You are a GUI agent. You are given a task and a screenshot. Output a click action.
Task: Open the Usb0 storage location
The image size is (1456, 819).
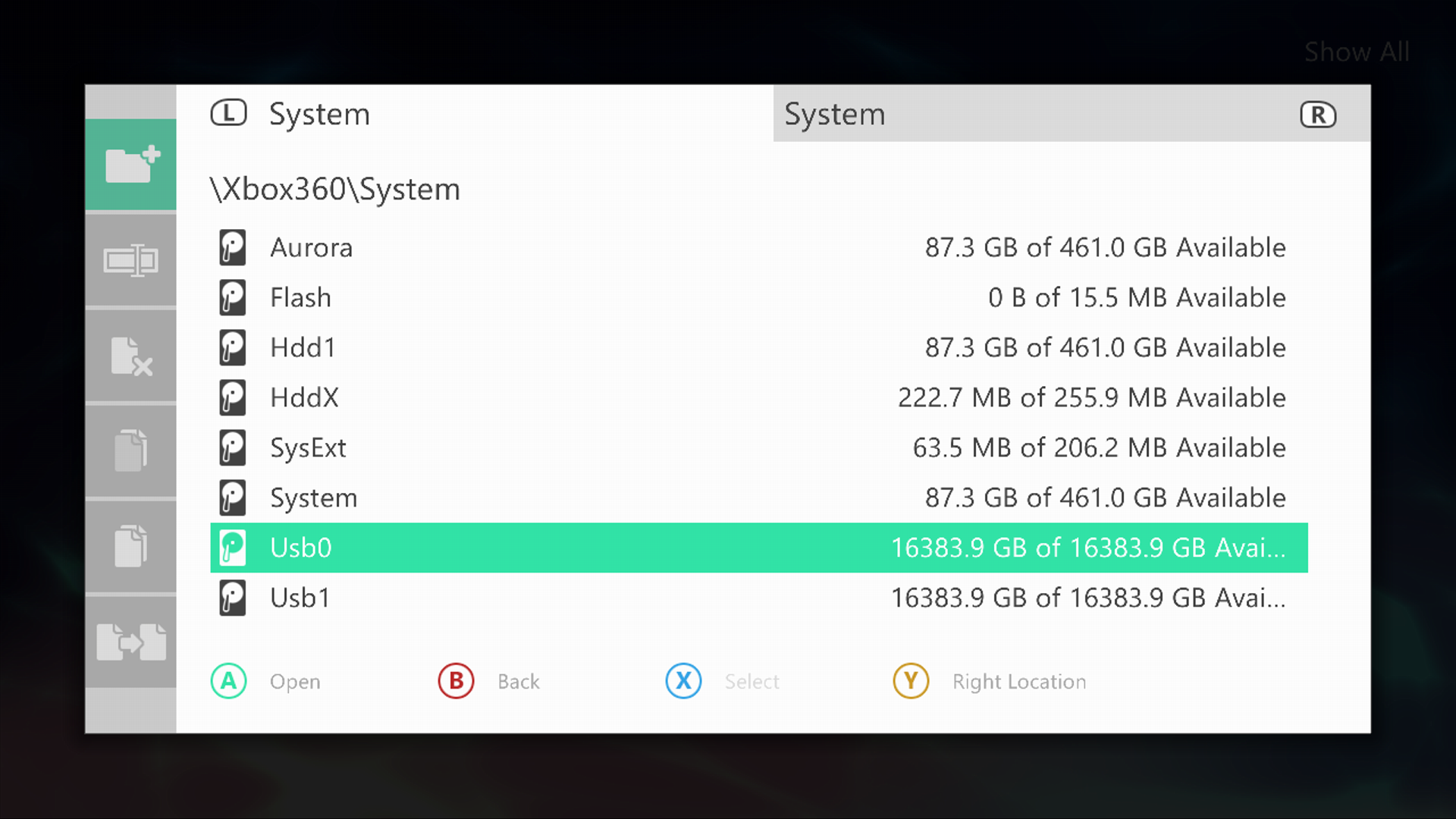point(300,547)
